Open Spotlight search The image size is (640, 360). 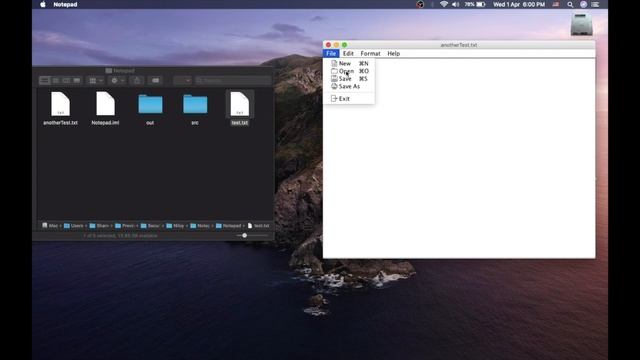570,4
